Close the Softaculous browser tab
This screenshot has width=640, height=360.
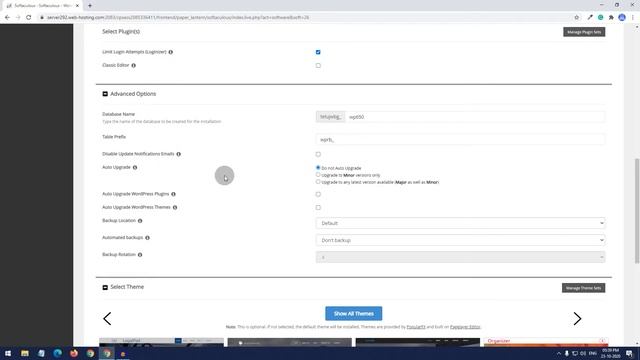coord(77,6)
